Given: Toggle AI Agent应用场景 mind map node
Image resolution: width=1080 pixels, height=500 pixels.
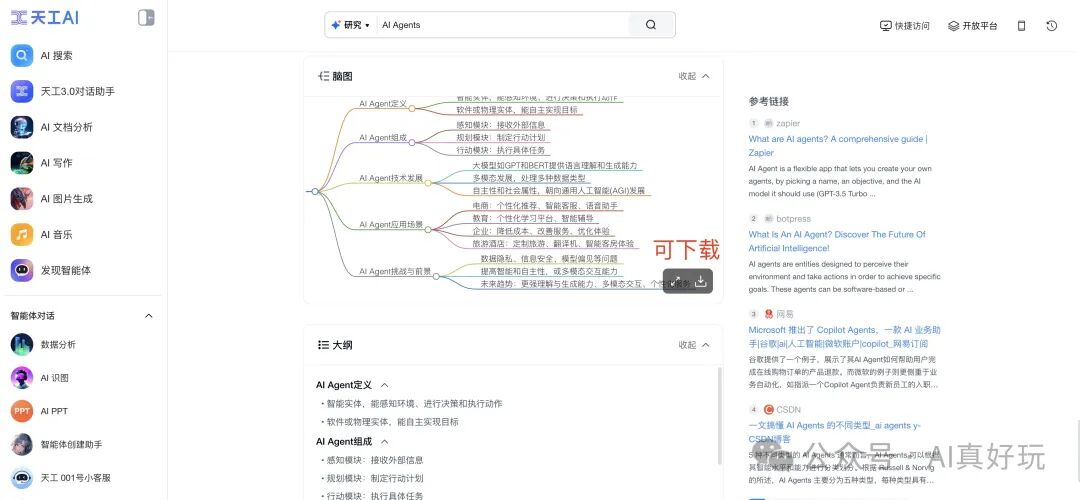Looking at the screenshot, I should coord(428,229).
